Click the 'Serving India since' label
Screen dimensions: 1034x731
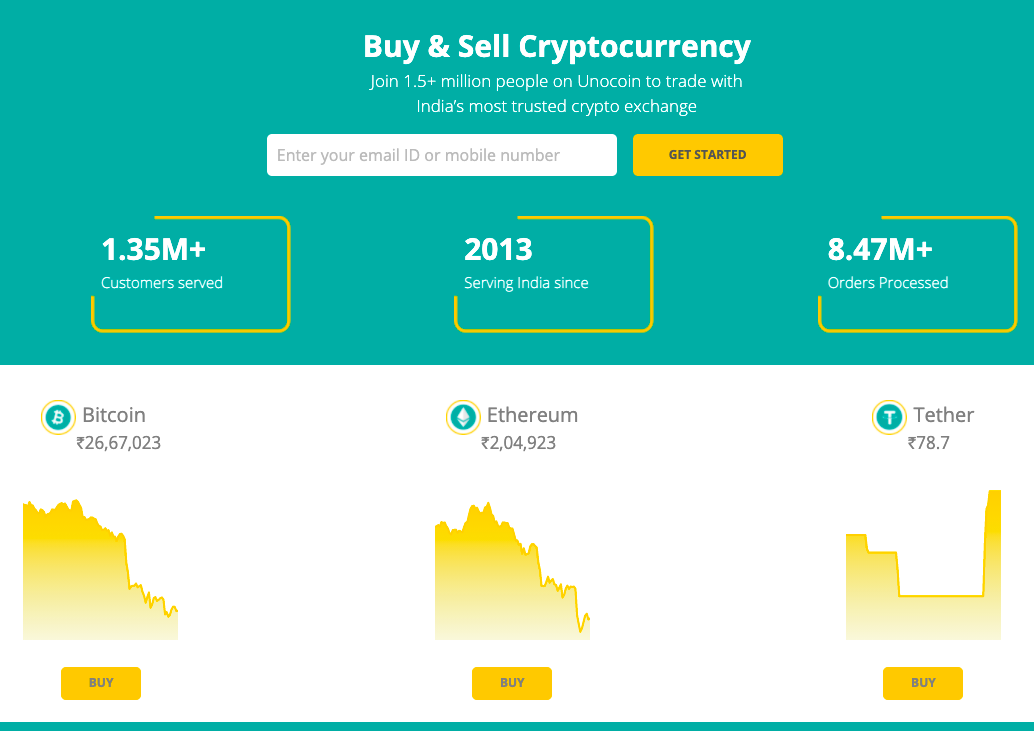[526, 283]
